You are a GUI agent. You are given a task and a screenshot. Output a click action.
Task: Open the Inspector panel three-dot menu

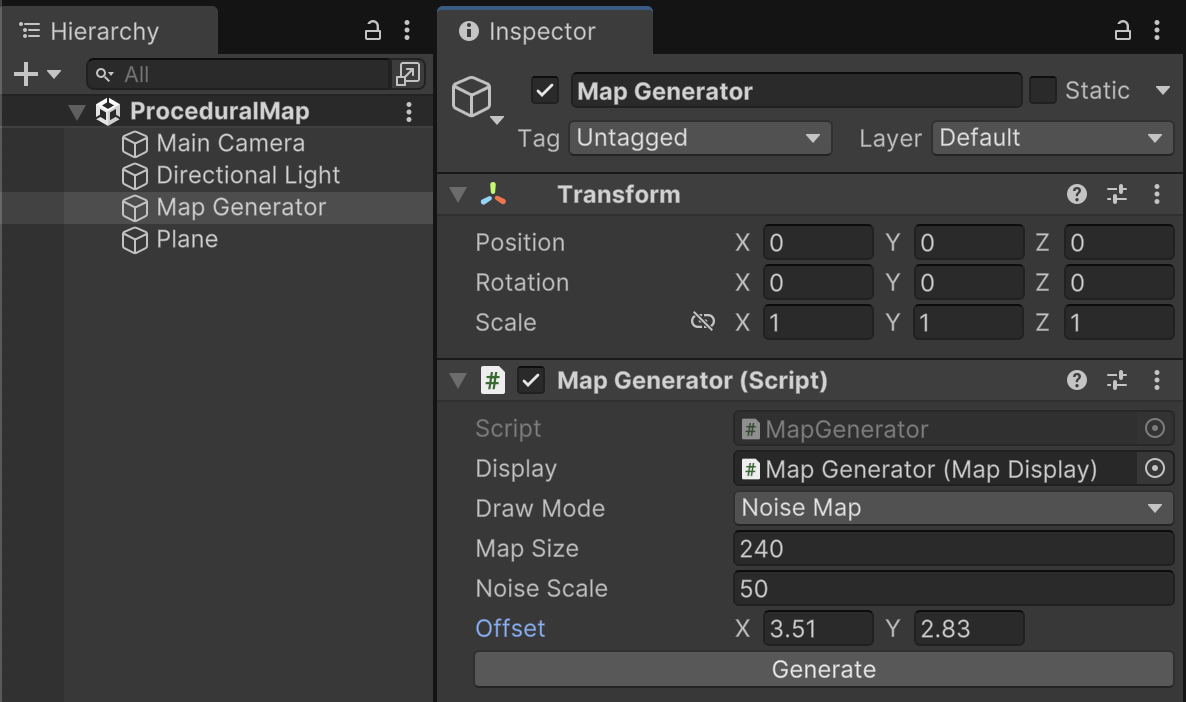1157,31
